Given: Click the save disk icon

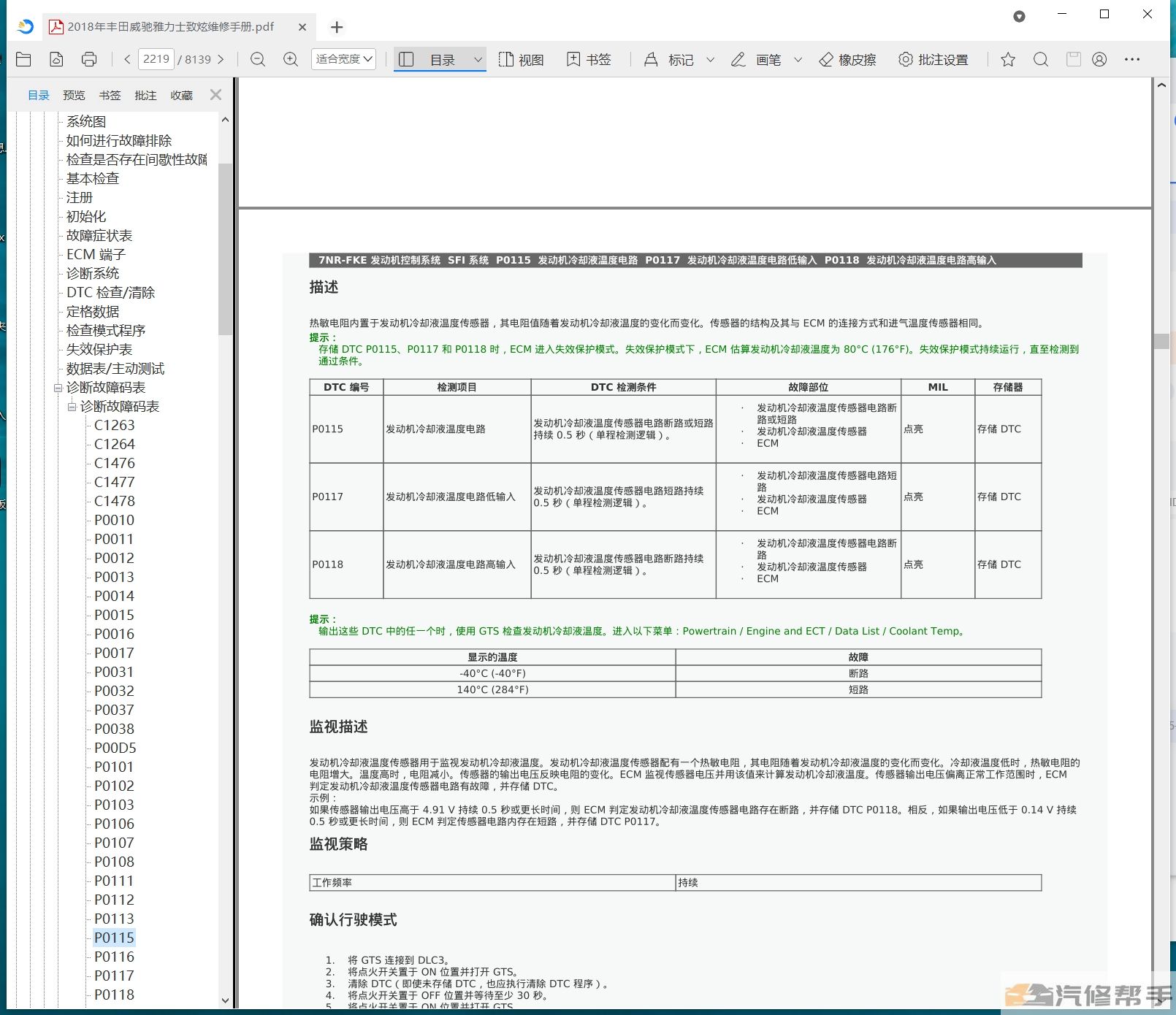Looking at the screenshot, I should coord(1073,59).
